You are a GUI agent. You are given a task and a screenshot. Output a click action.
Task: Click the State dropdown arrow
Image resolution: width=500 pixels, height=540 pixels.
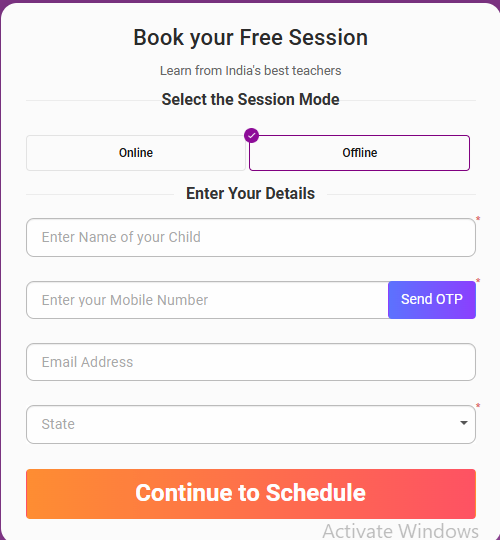[x=464, y=423]
